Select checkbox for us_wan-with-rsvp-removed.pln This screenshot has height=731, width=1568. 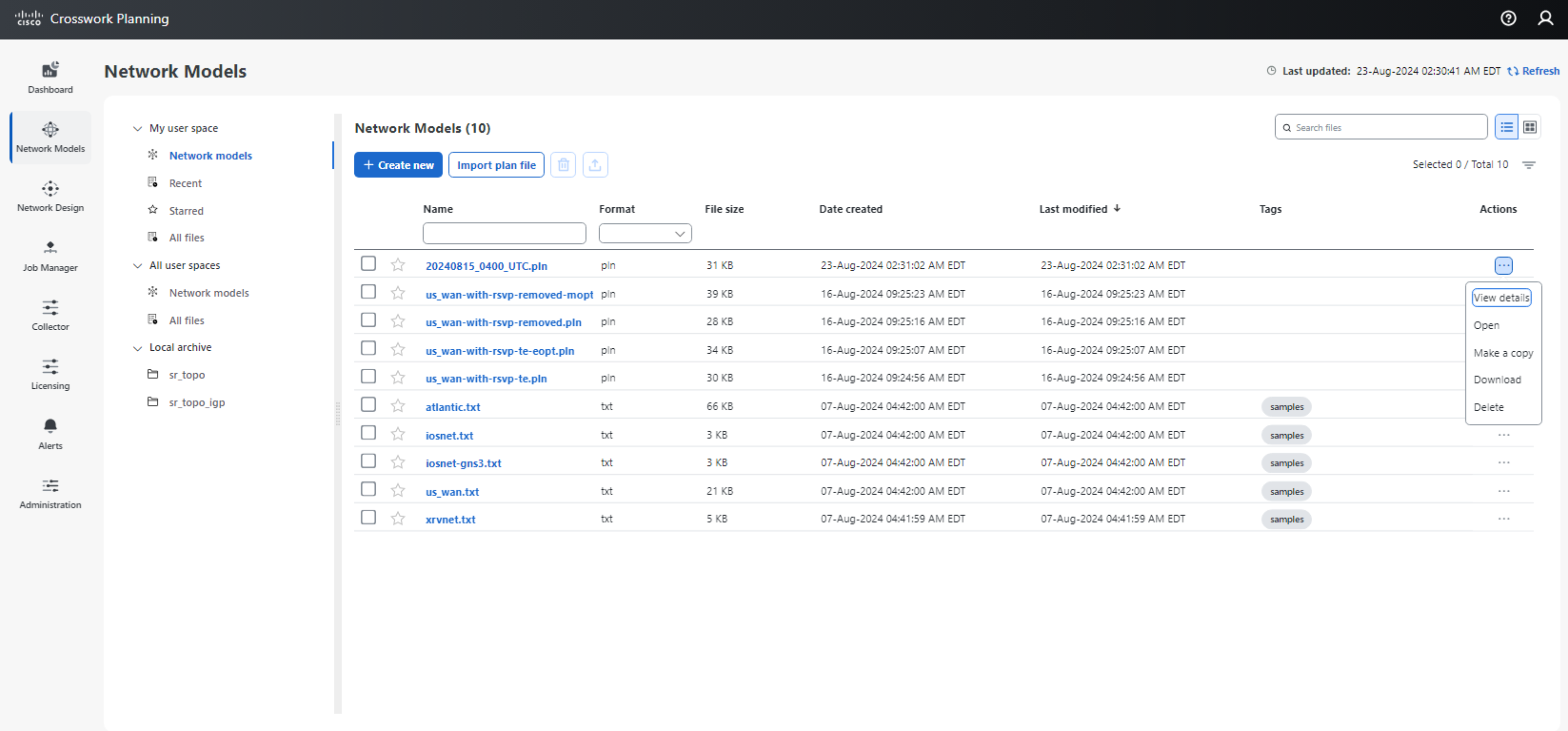[368, 319]
